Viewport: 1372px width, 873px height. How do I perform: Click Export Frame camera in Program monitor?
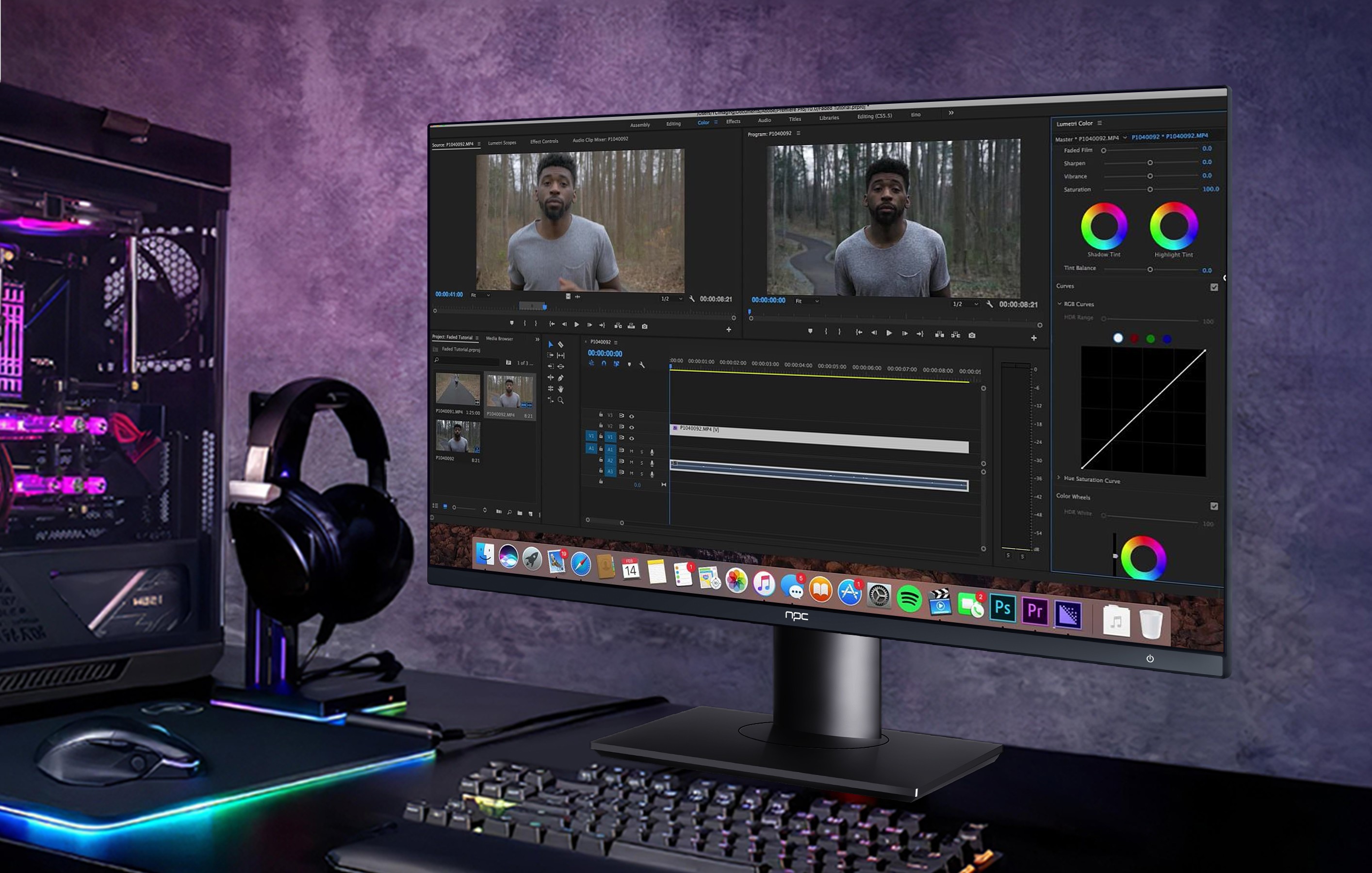[x=972, y=336]
